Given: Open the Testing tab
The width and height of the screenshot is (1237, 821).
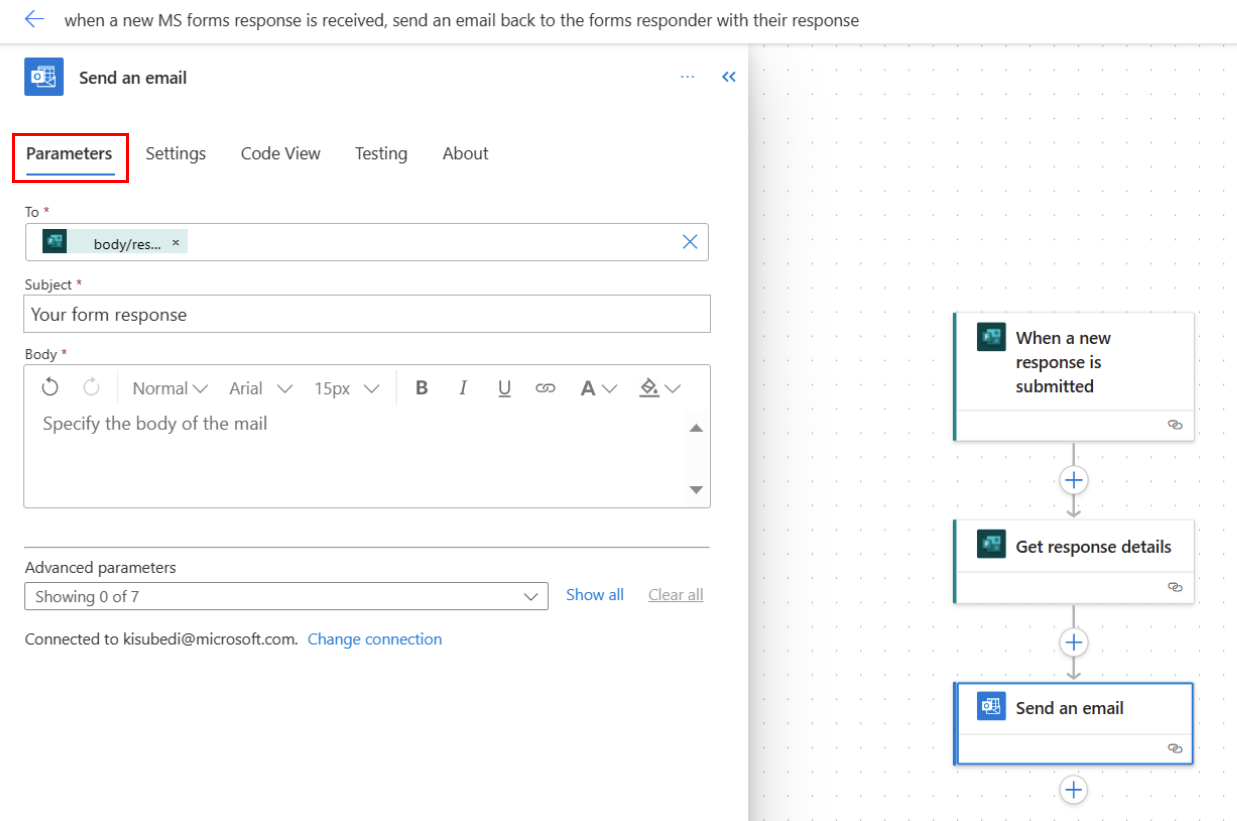Looking at the screenshot, I should [381, 153].
